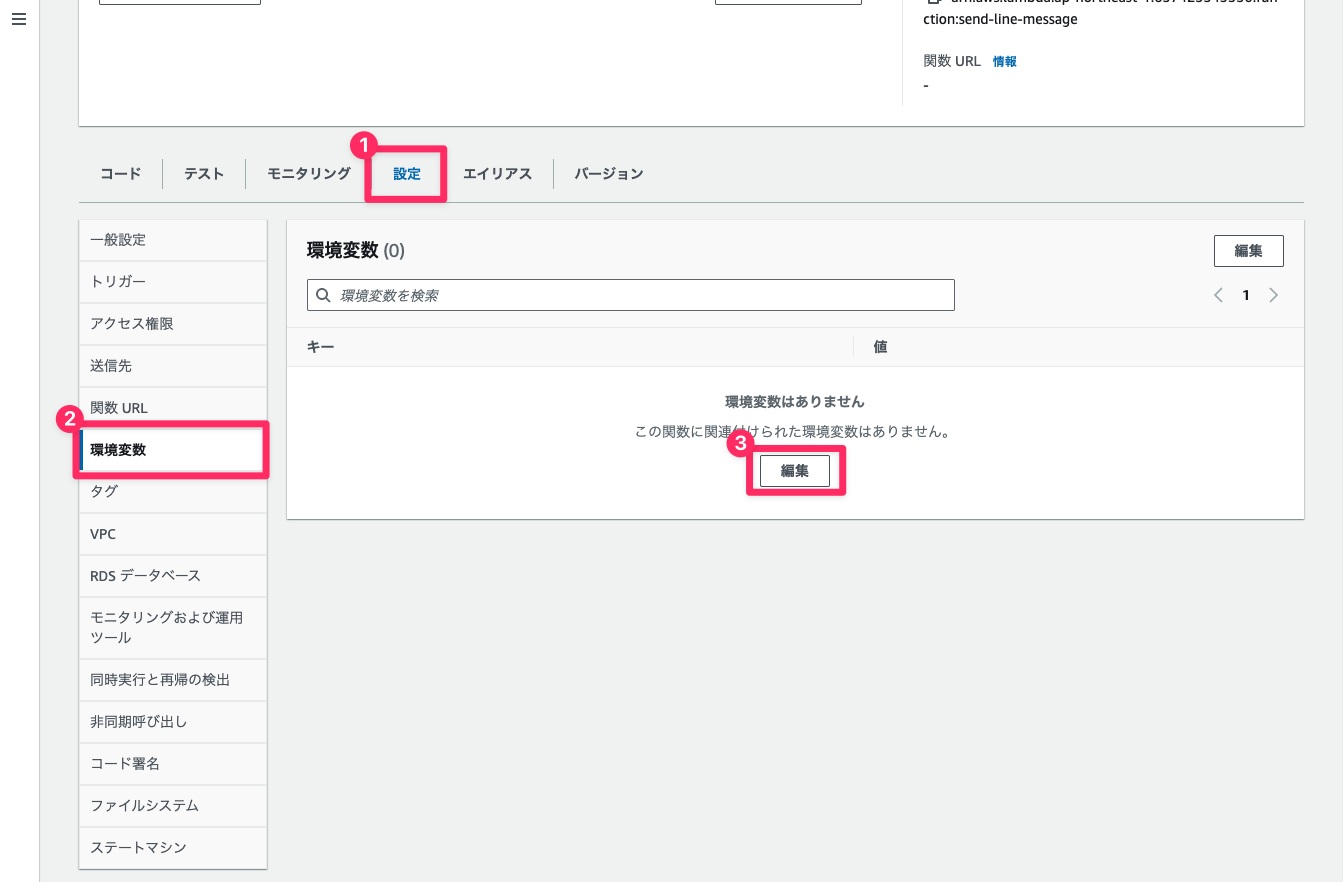
Task: Select the エイリアス tab
Action: (497, 173)
